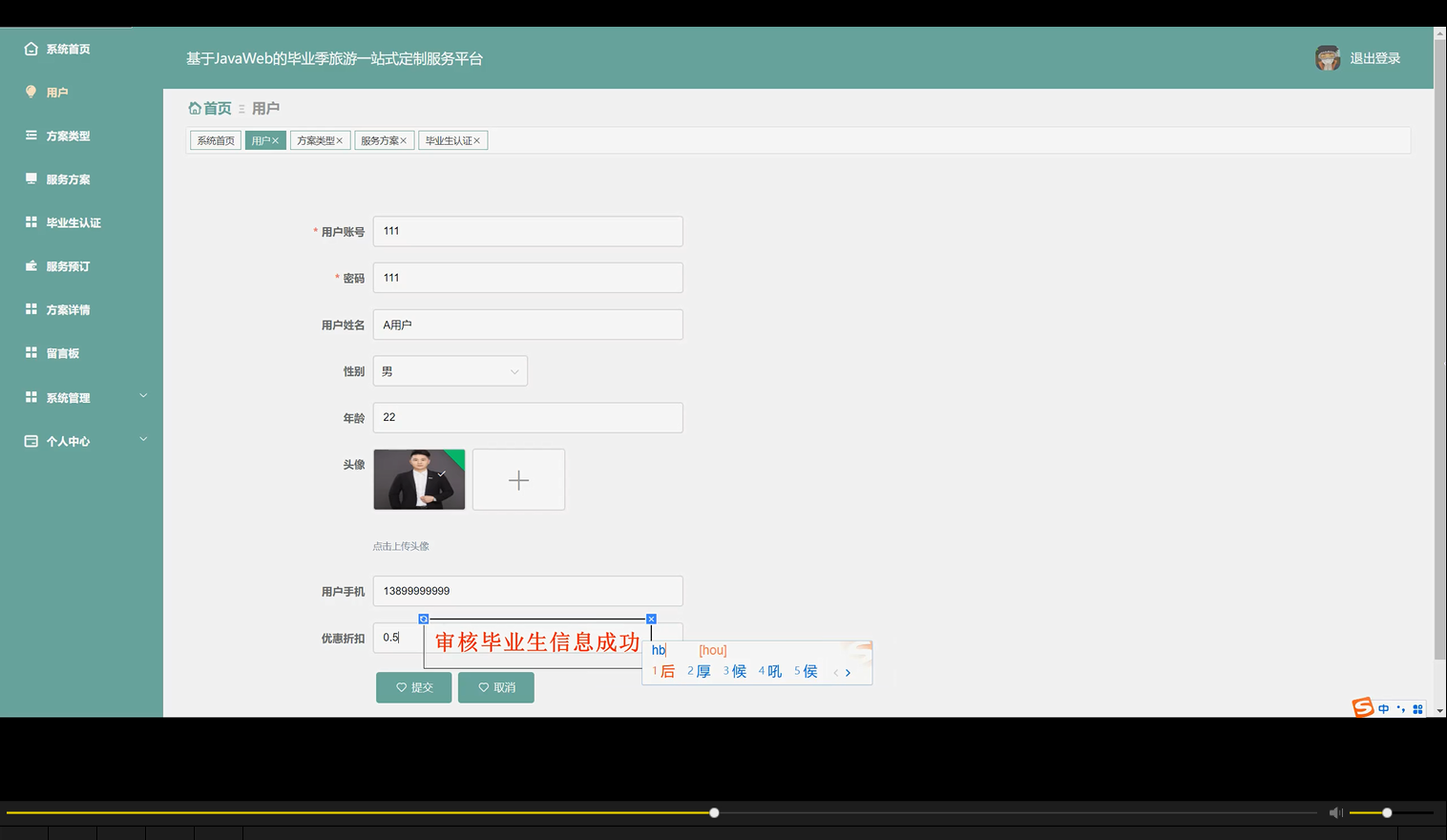Click the home icon beside 系统首页
The width and height of the screenshot is (1447, 840).
click(31, 48)
